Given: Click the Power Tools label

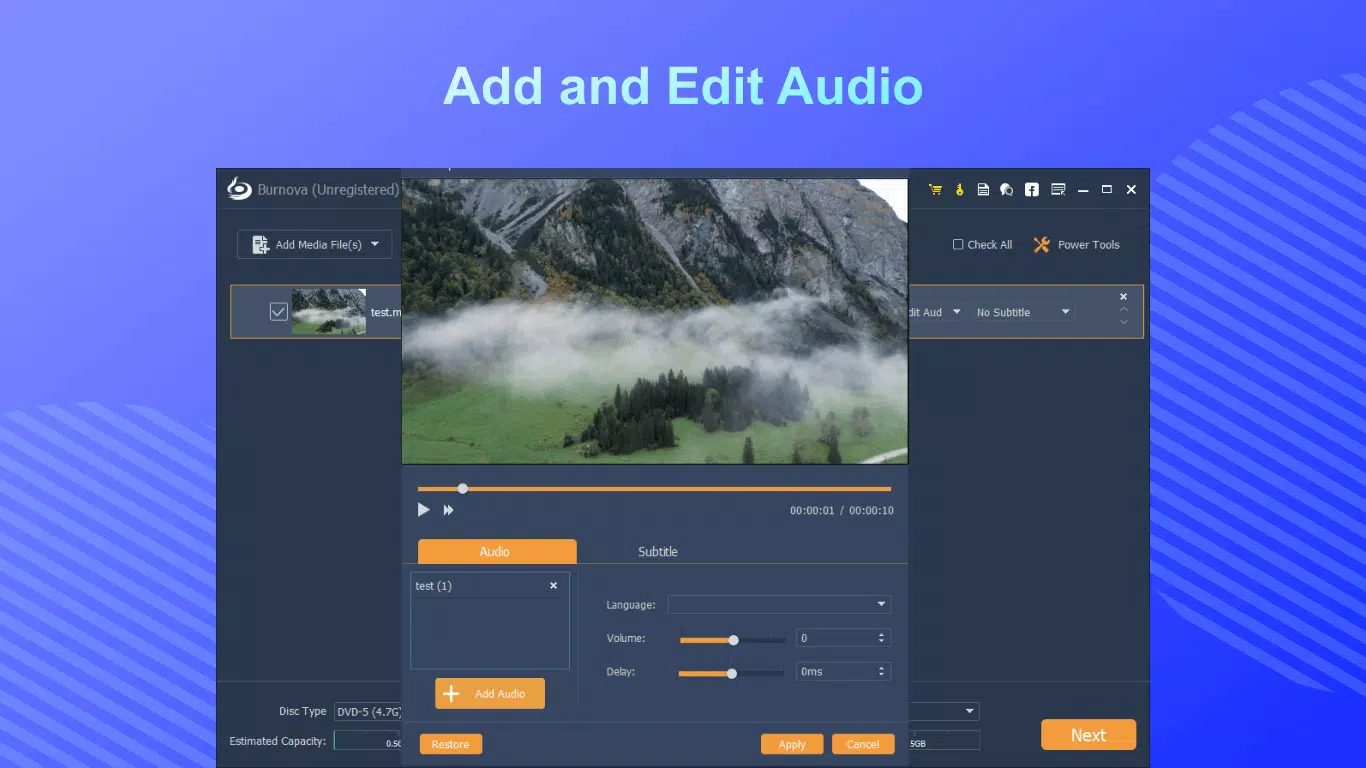Looking at the screenshot, I should [x=1089, y=245].
